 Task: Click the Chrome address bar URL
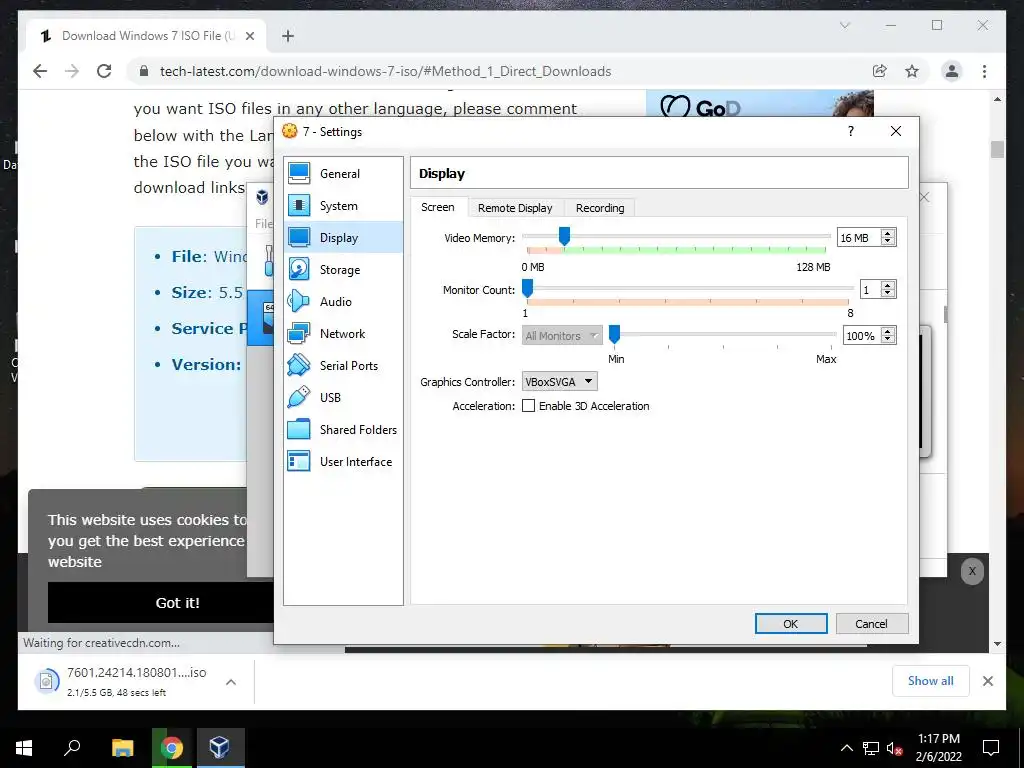click(x=385, y=71)
